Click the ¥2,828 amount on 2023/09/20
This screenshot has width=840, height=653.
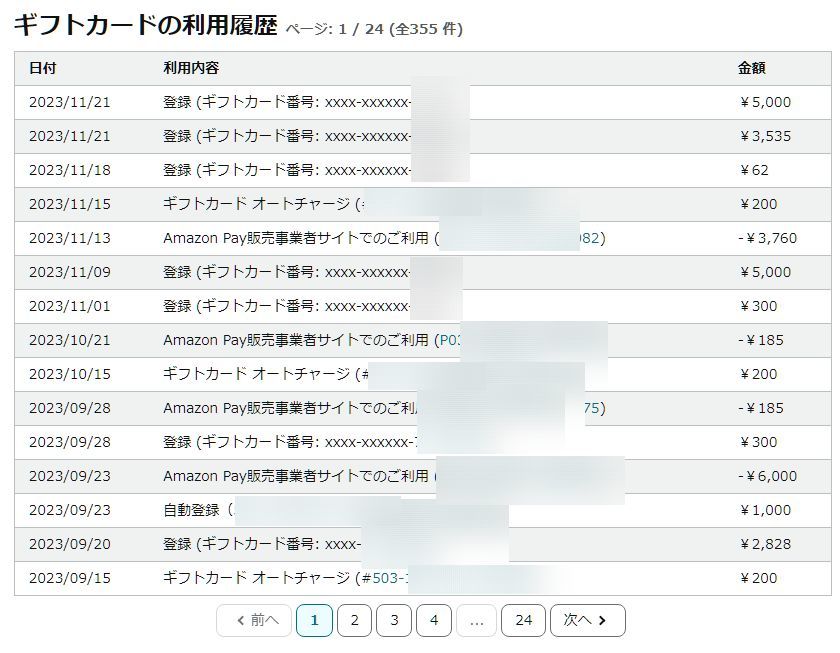[x=765, y=544]
